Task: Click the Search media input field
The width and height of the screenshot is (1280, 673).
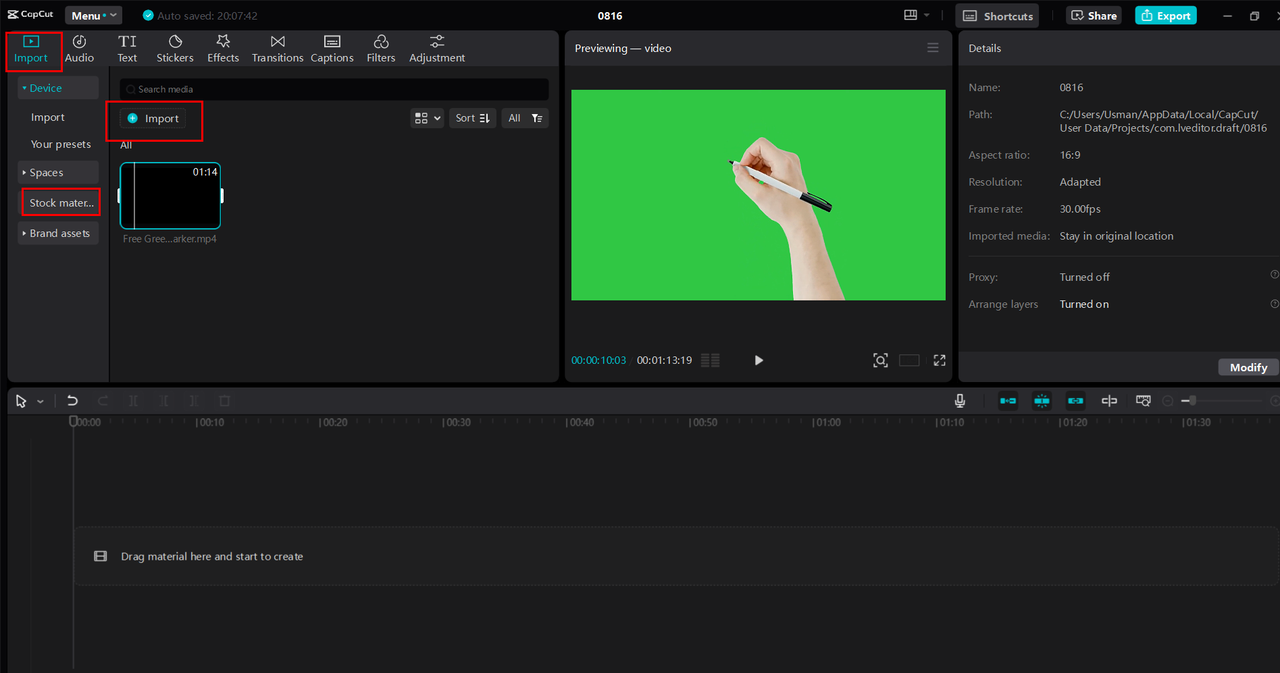Action: pos(334,89)
